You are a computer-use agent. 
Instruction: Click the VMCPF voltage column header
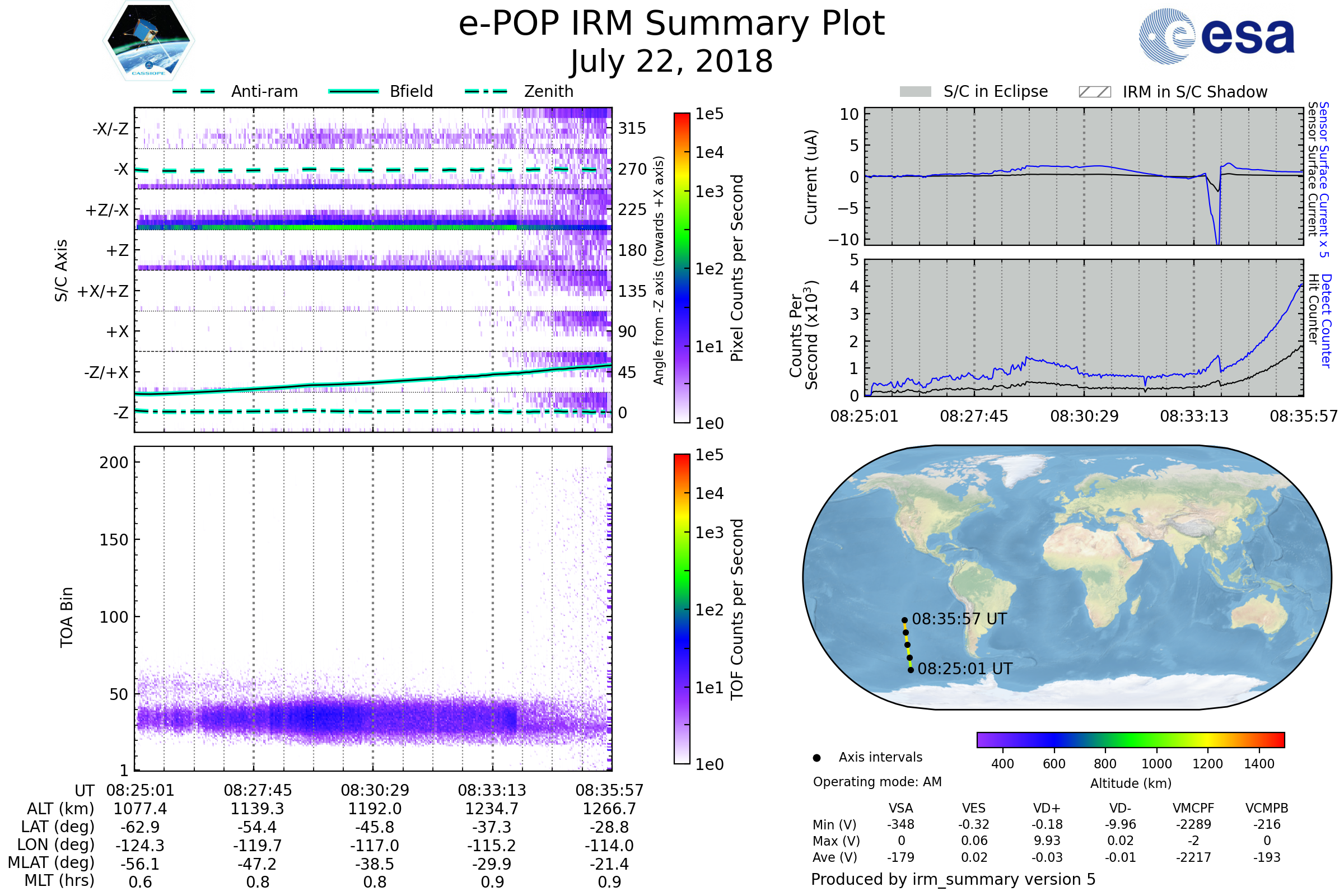coord(1193,809)
